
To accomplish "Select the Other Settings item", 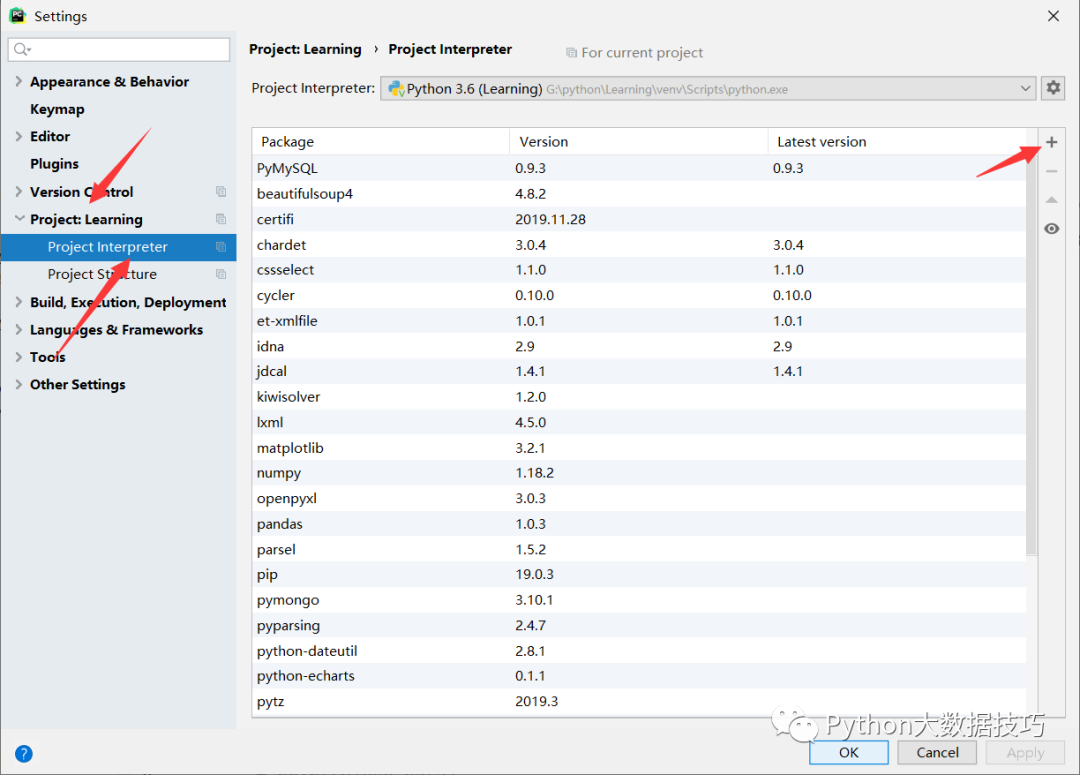I will pyautogui.click(x=78, y=384).
